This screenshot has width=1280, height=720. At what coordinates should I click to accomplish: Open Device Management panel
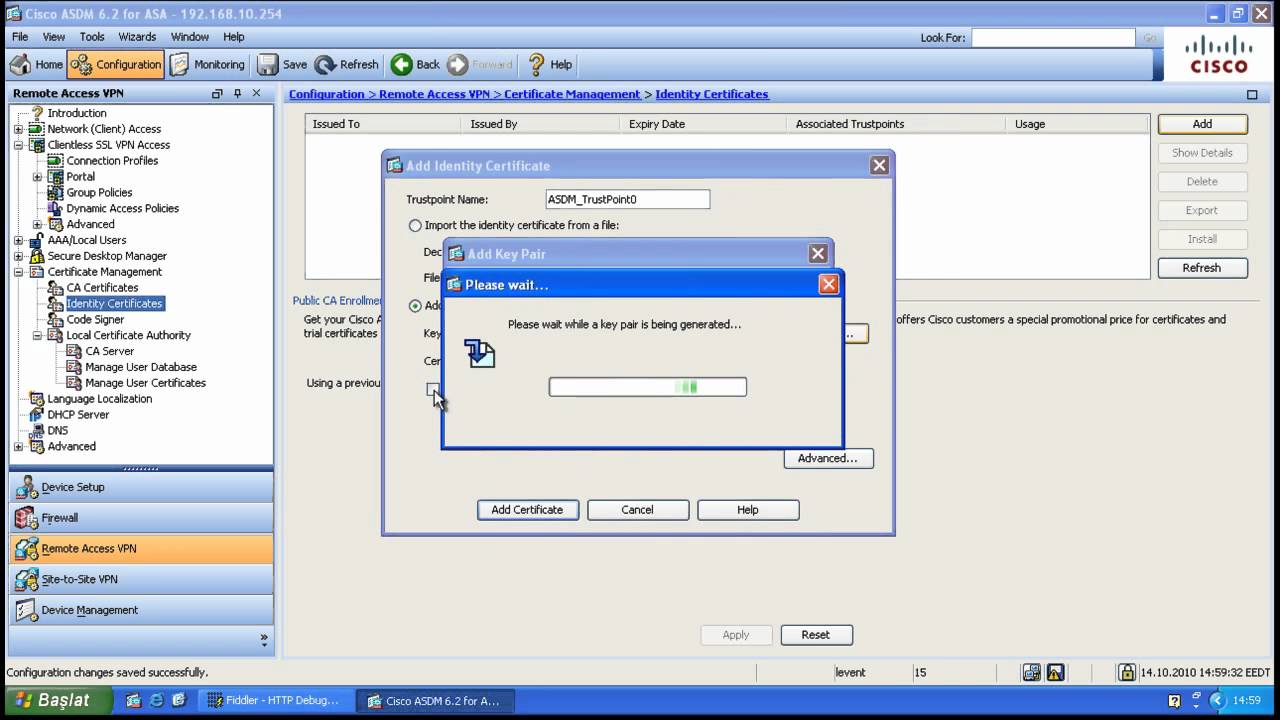pyautogui.click(x=141, y=610)
